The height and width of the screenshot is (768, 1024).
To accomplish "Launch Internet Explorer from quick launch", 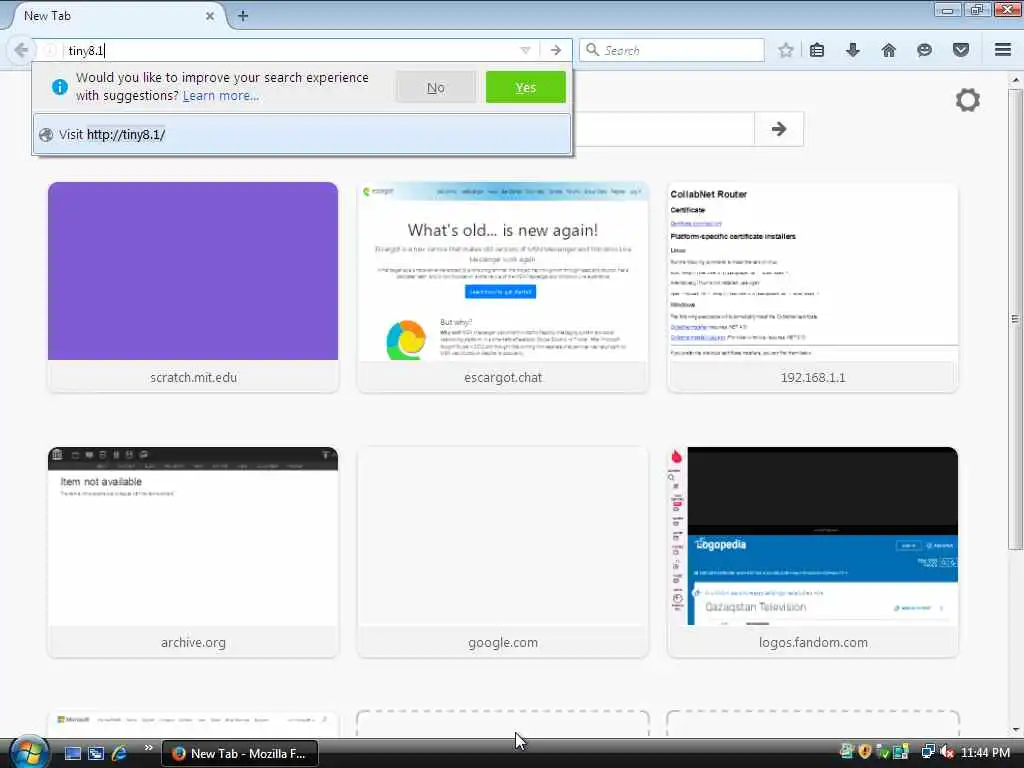I will click(x=119, y=753).
